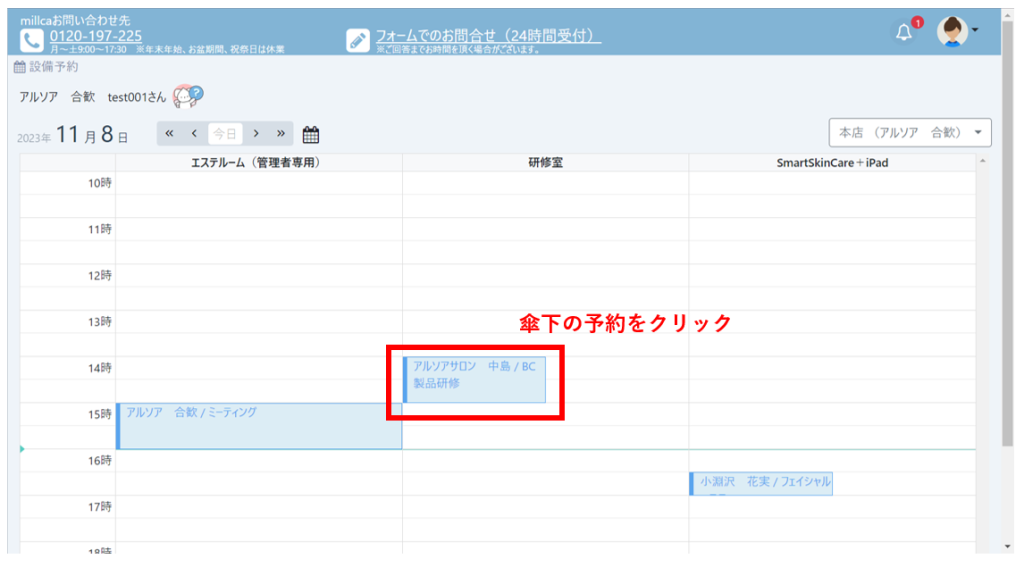
Task: Click phone number 0120-197-225 link
Action: 96,36
